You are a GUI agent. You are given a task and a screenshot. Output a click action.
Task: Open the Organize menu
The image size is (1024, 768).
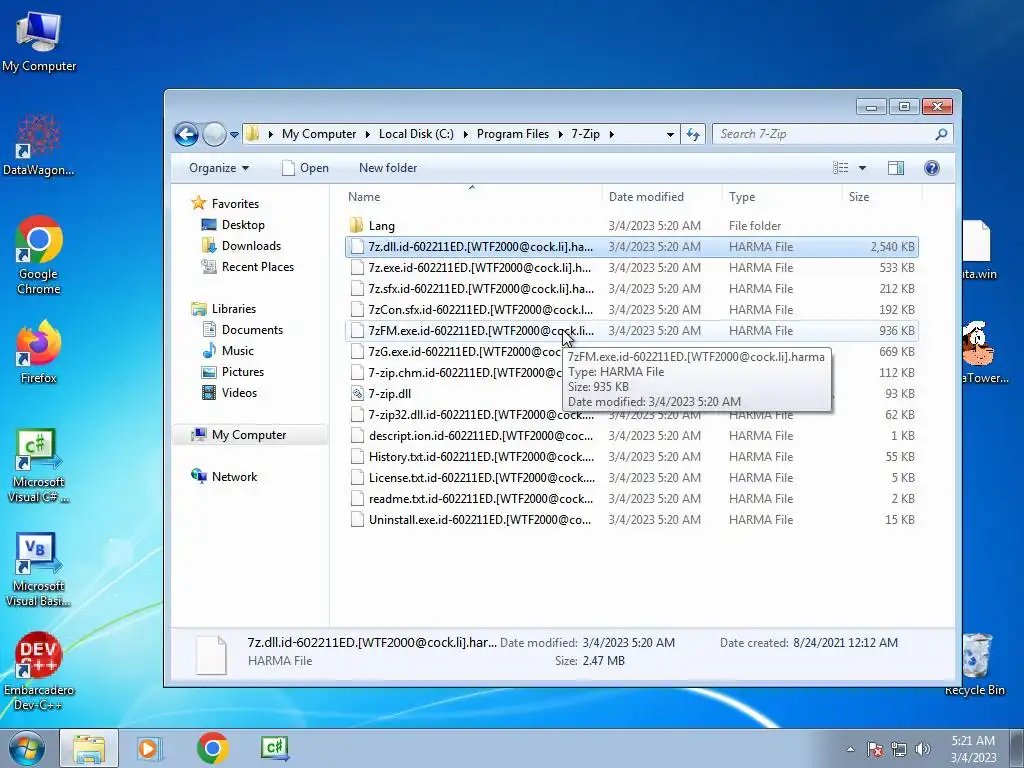point(219,168)
